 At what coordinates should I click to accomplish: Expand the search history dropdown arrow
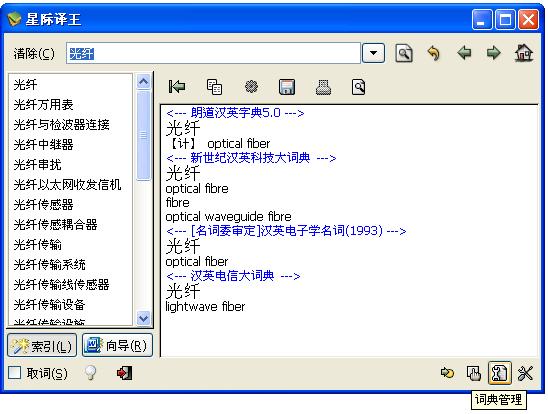pos(373,53)
